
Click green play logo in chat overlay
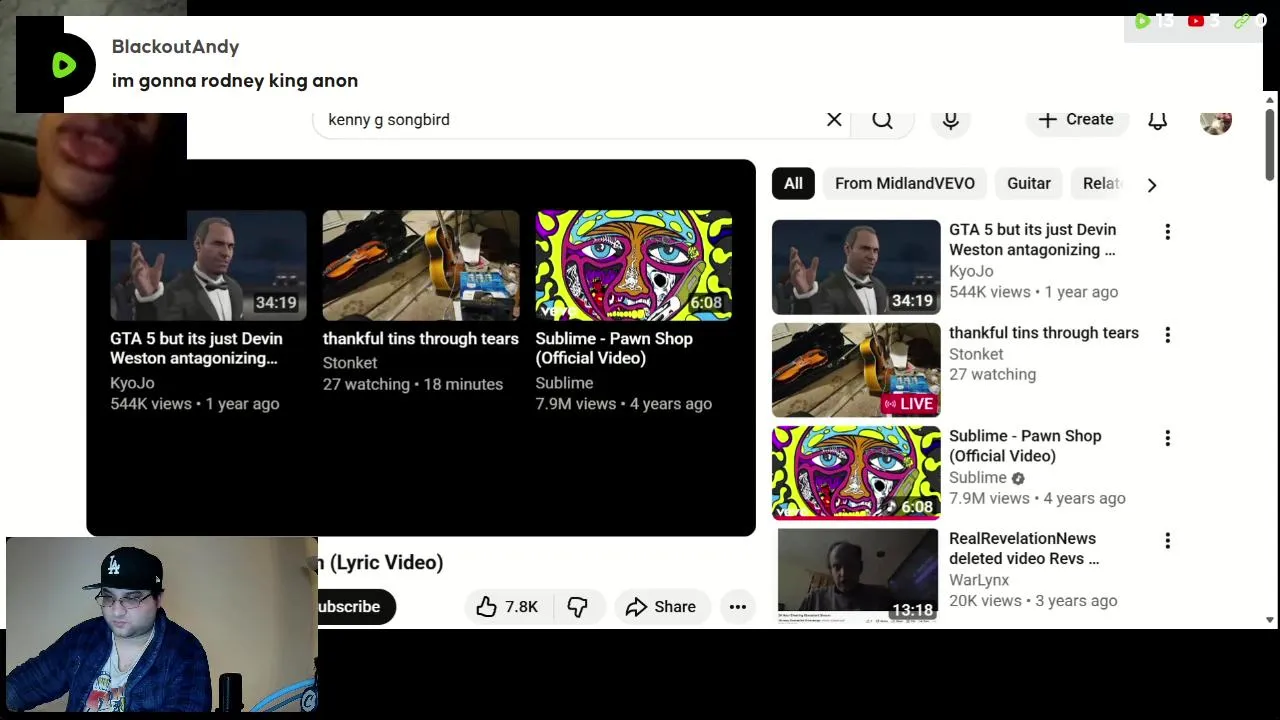[x=63, y=65]
